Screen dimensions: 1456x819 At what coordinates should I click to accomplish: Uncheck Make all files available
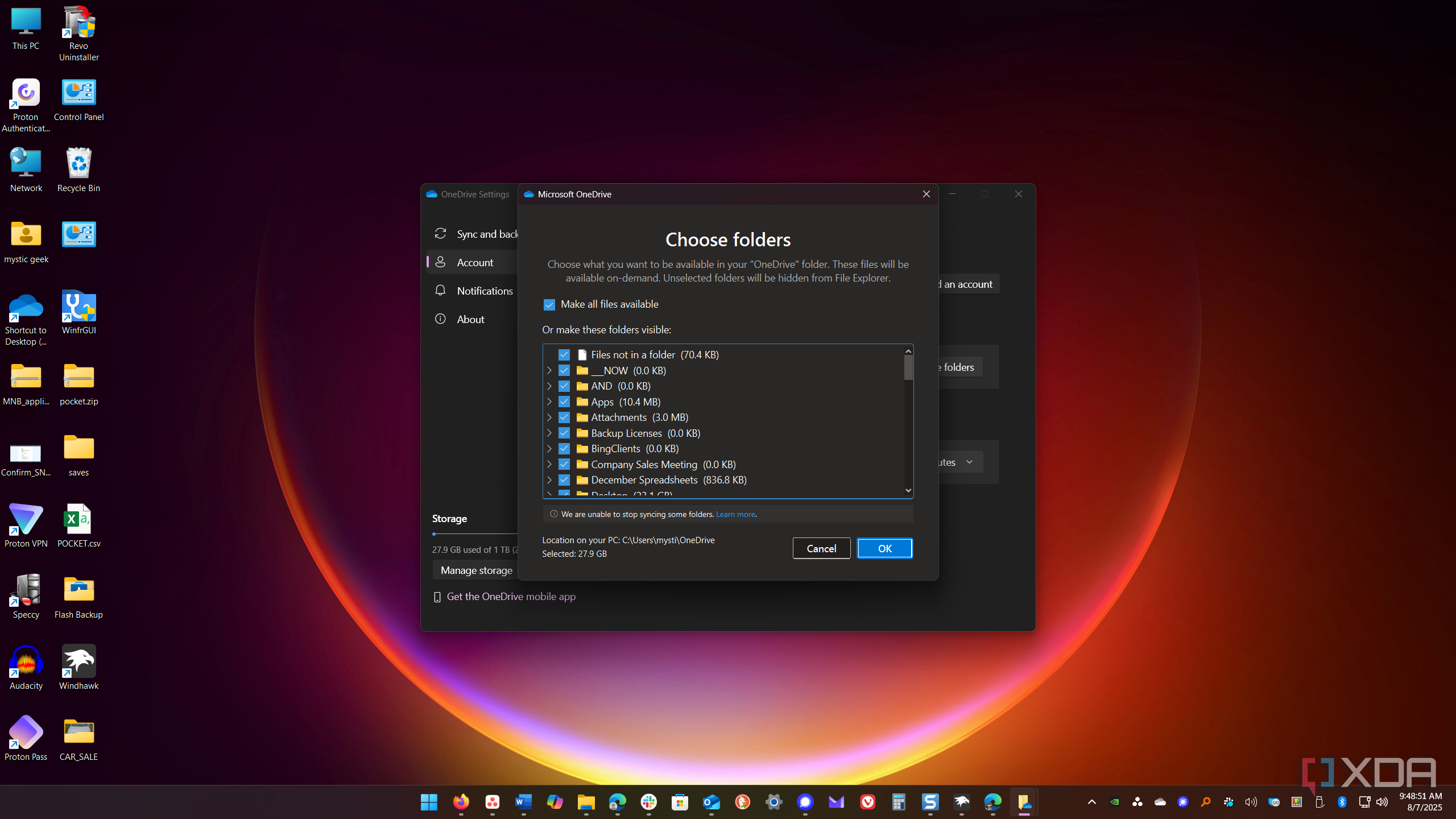coord(549,305)
